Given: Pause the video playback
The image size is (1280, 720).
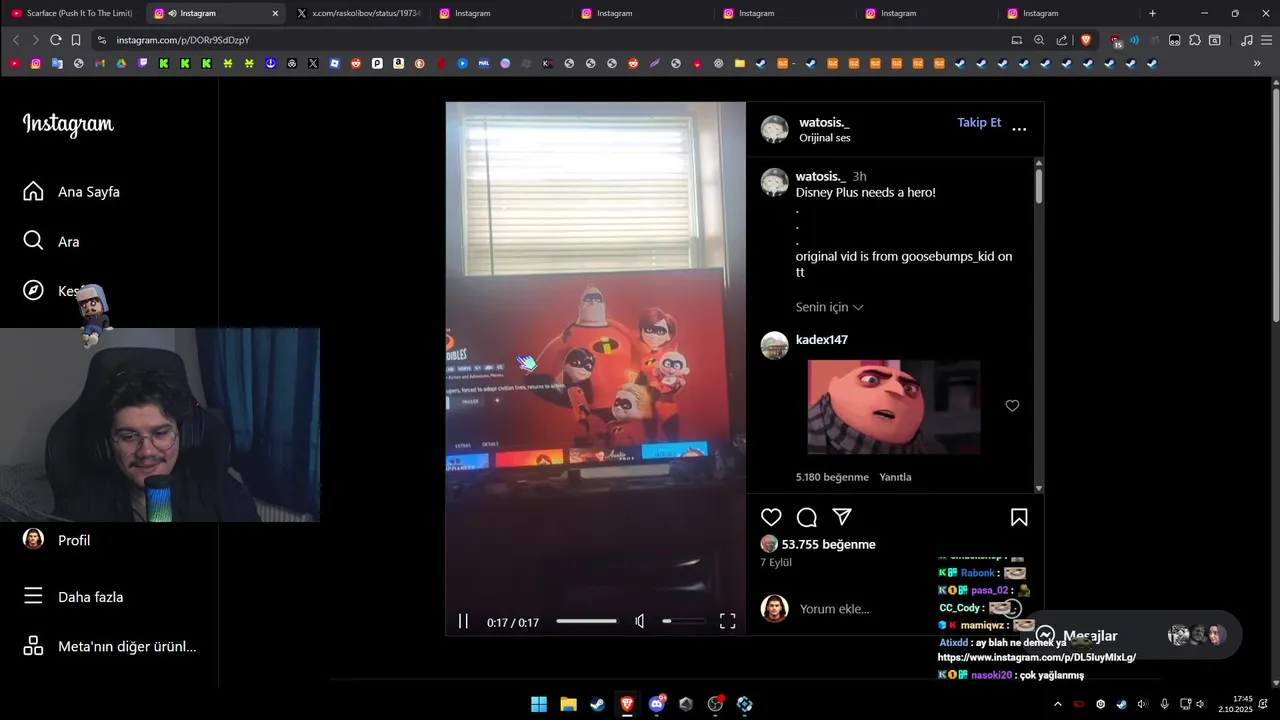Looking at the screenshot, I should (x=463, y=622).
